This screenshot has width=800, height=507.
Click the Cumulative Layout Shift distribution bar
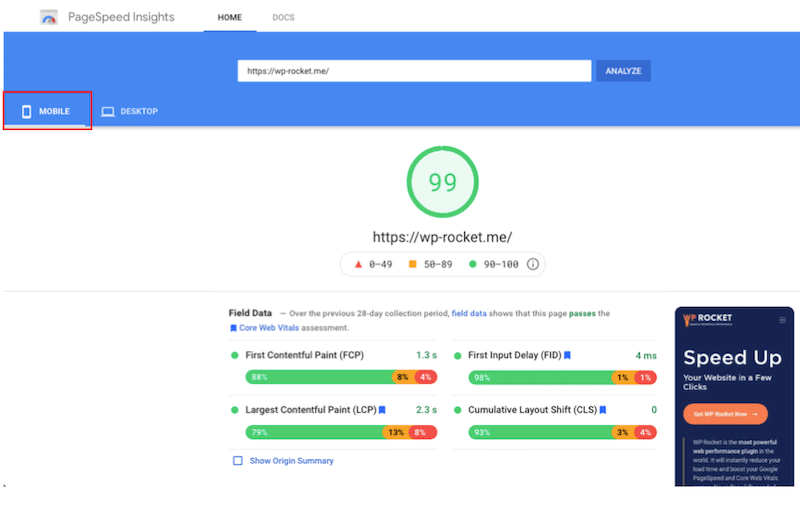(x=562, y=432)
